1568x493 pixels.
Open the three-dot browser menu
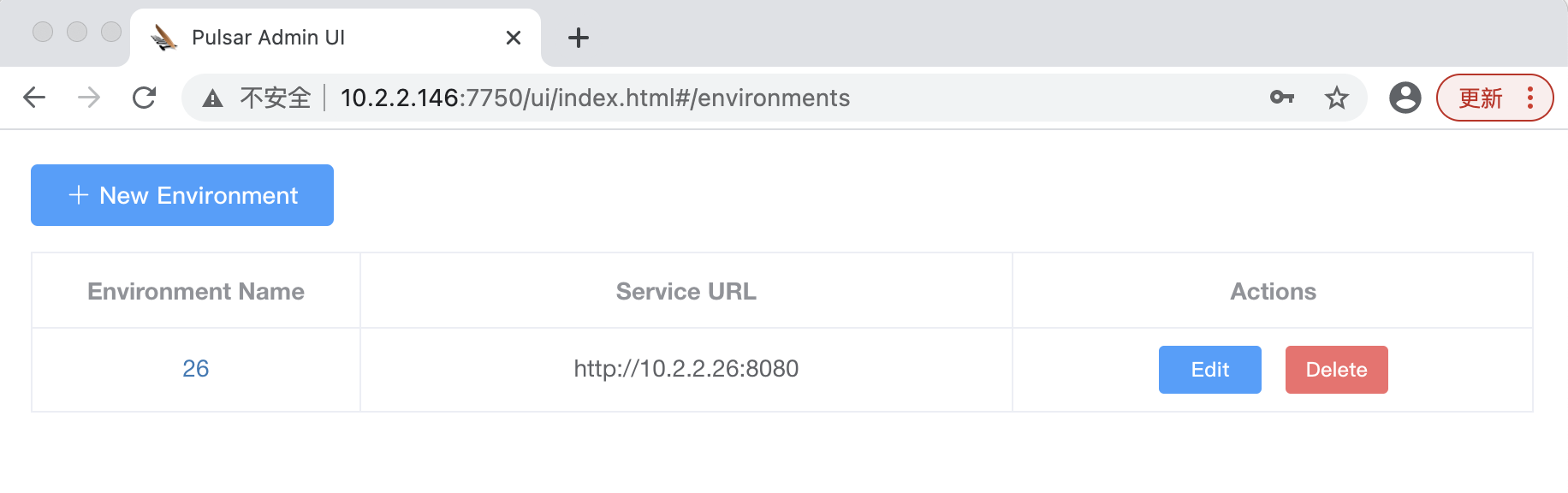click(x=1530, y=98)
